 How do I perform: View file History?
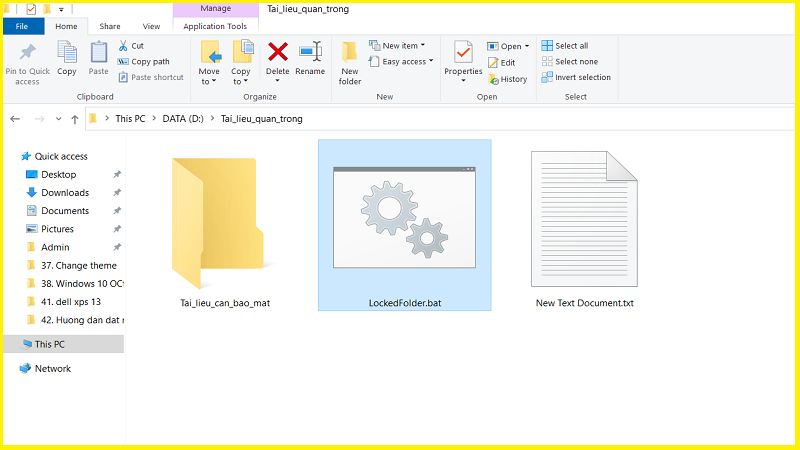(x=508, y=79)
